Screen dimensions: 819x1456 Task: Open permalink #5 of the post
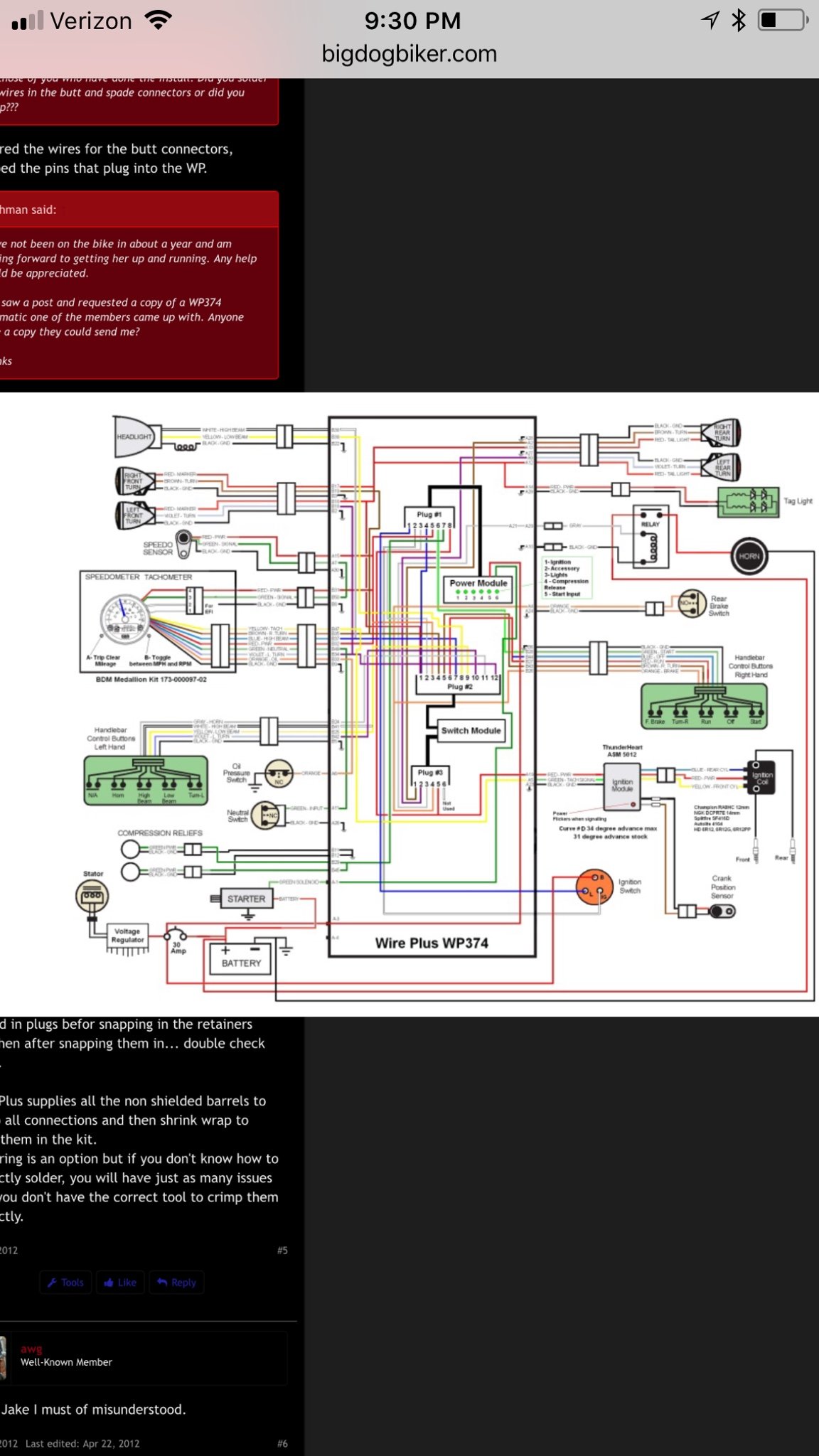coord(282,1251)
